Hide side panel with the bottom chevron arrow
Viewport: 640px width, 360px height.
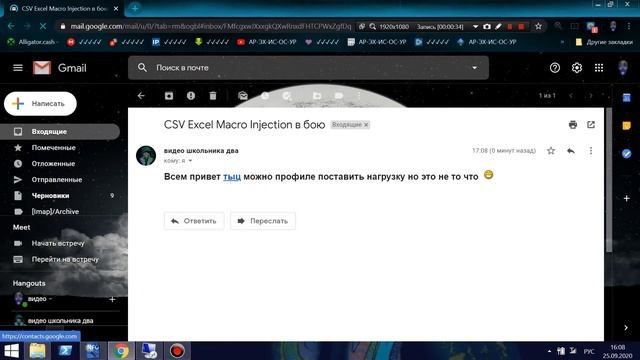click(626, 328)
